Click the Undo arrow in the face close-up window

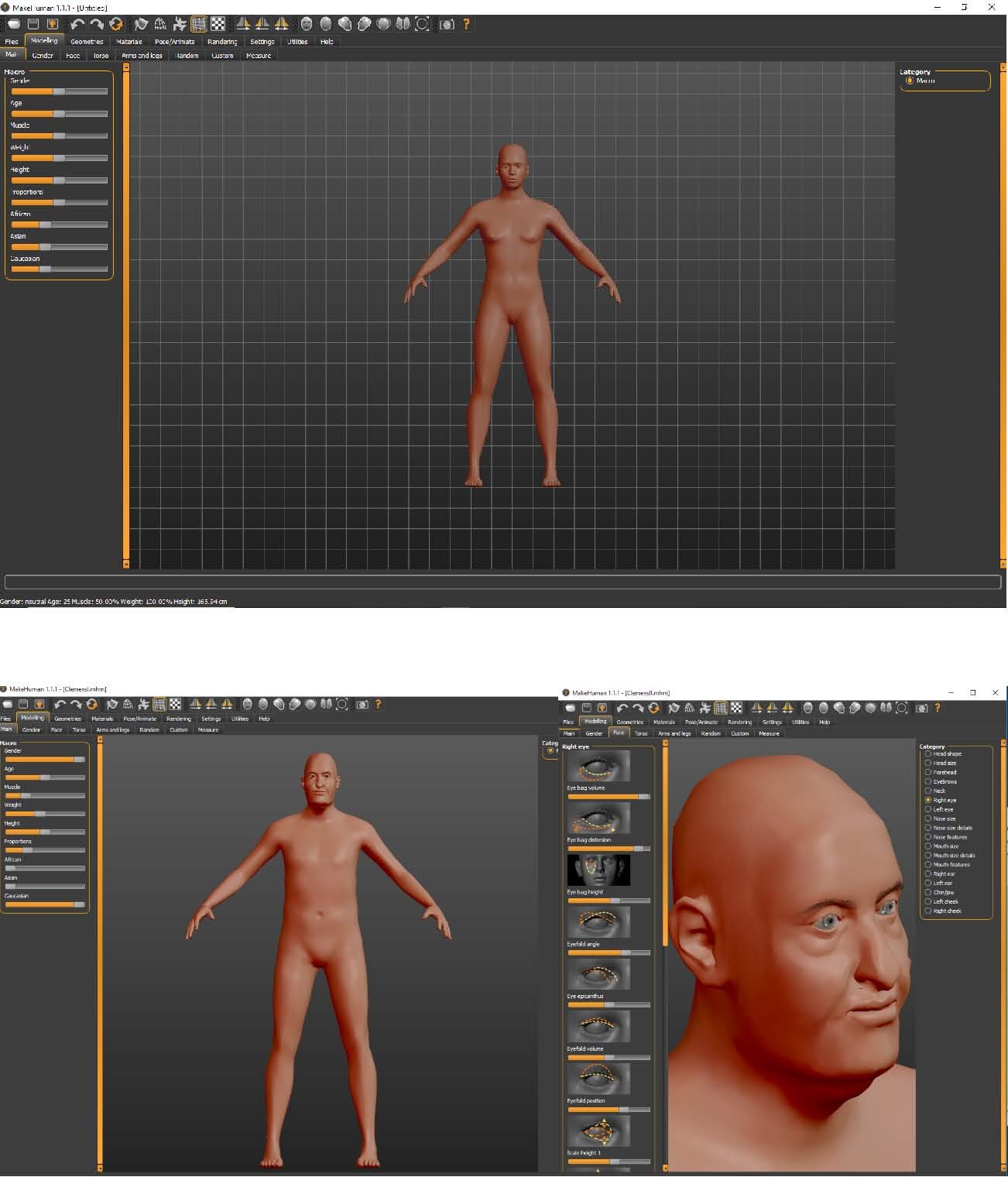coord(622,708)
